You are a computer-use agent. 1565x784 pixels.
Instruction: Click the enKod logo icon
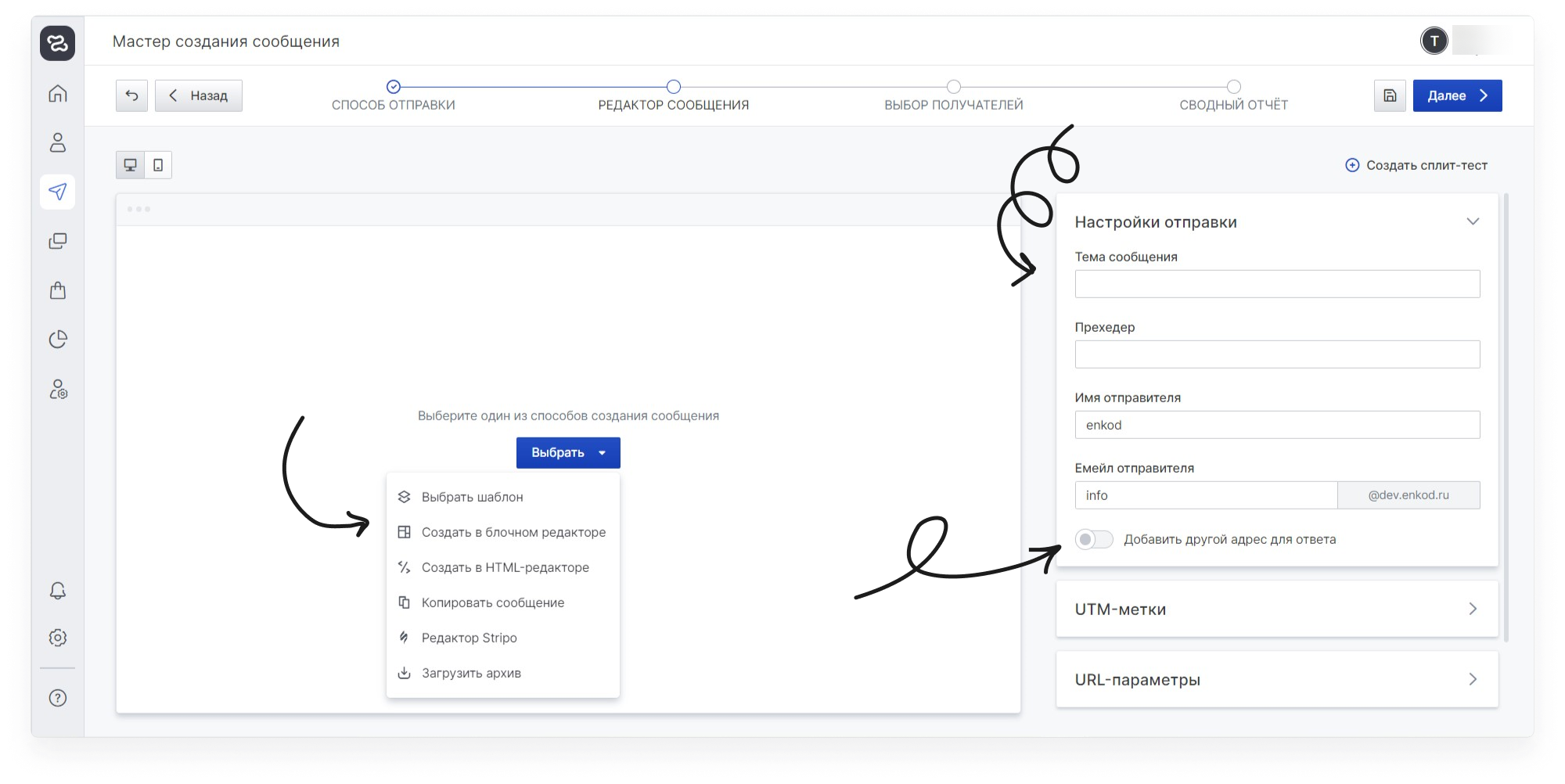tap(57, 43)
